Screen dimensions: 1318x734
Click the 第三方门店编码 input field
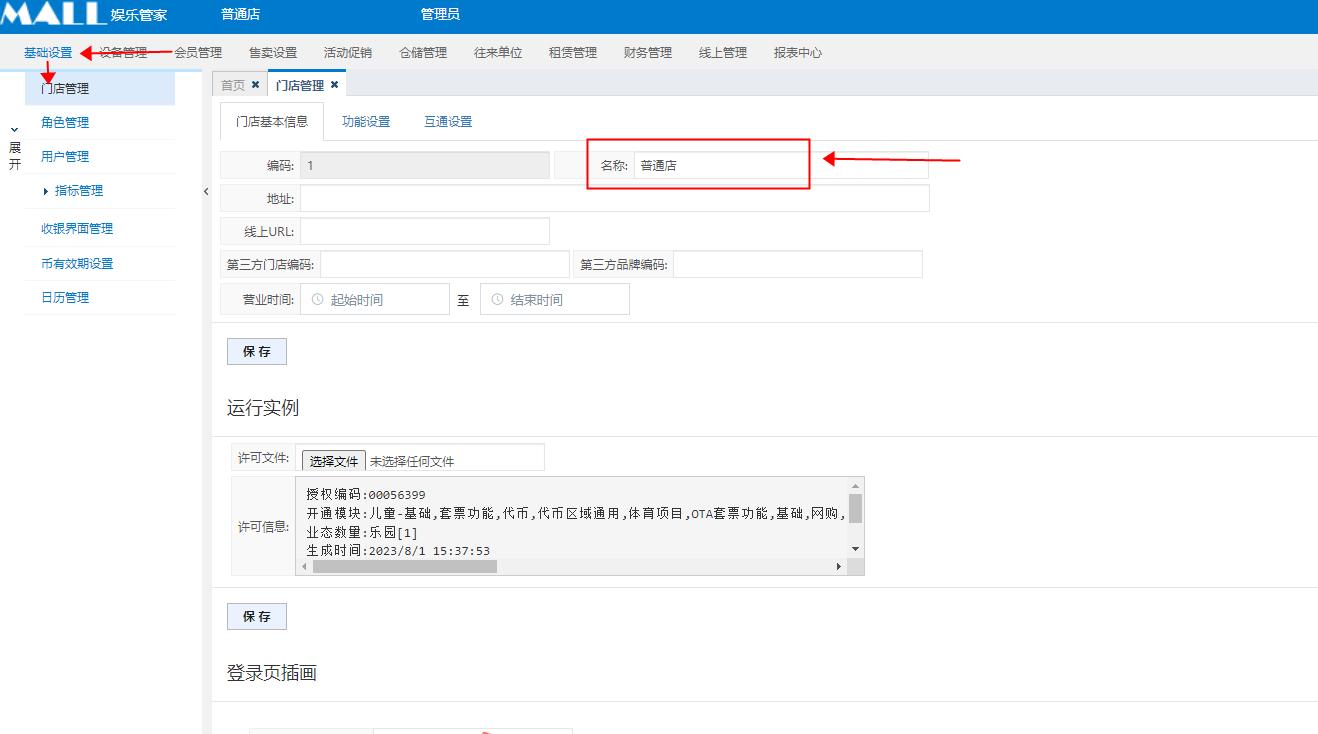445,264
